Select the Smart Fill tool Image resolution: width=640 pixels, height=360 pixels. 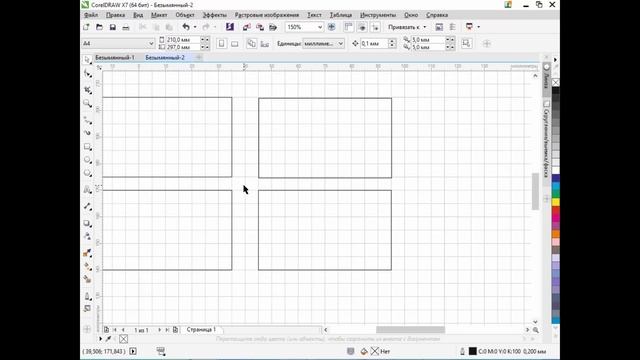[87, 279]
